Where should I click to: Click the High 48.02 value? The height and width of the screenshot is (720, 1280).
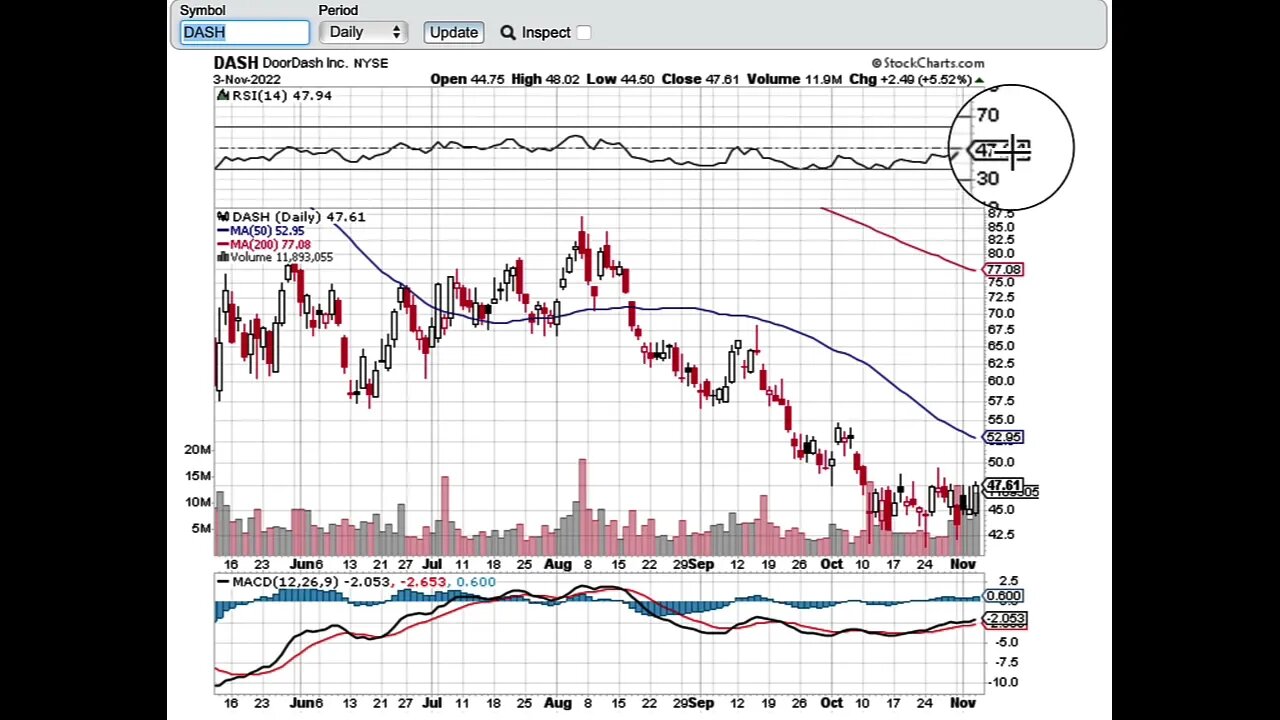click(x=545, y=79)
